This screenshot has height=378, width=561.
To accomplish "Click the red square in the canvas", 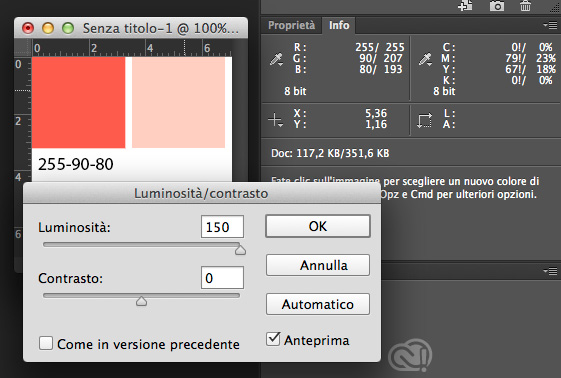I will pyautogui.click(x=78, y=103).
